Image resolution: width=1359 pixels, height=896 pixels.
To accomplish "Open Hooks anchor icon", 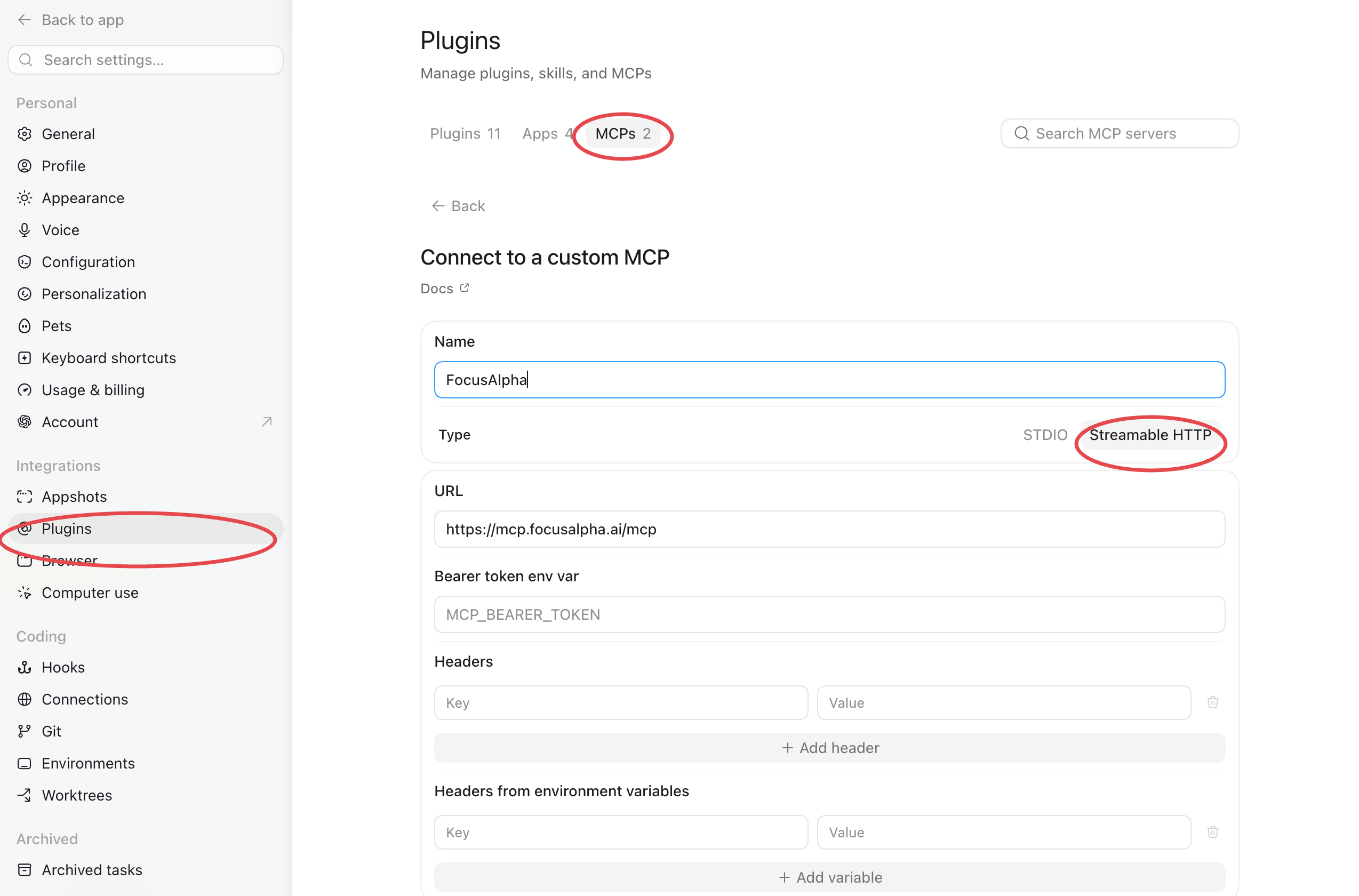I will 25,667.
